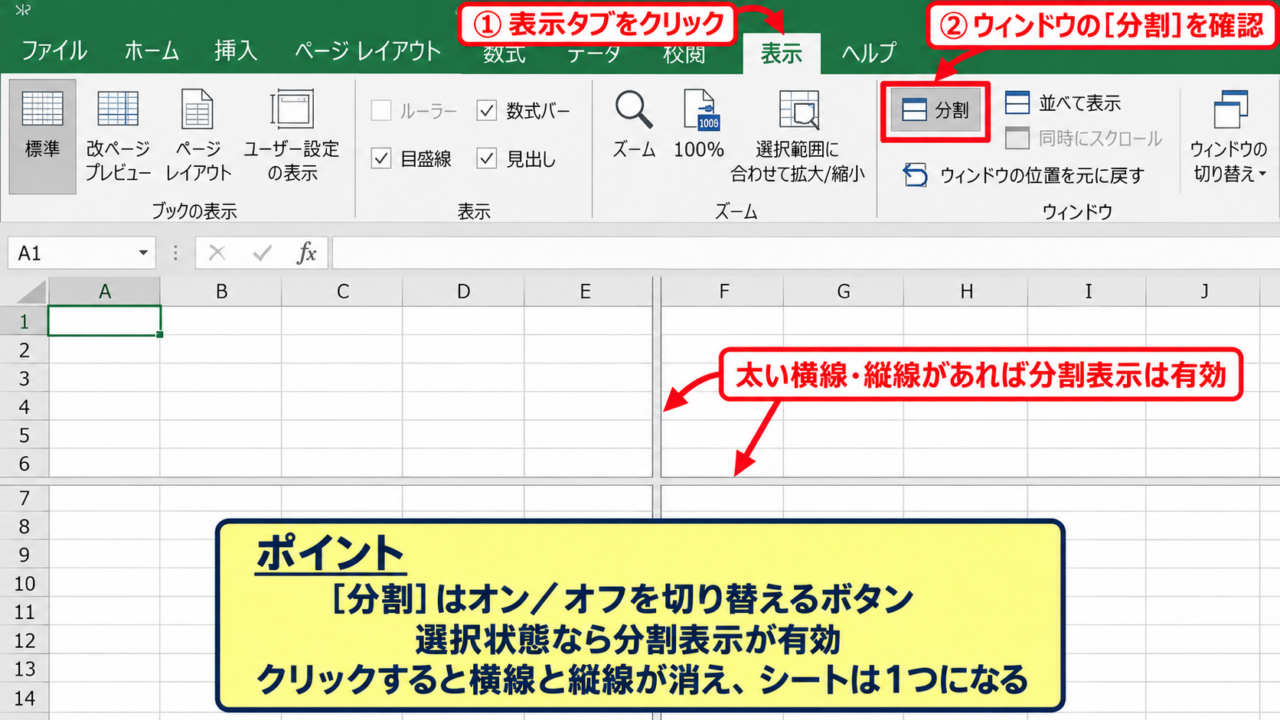The height and width of the screenshot is (720, 1280).
Task: Switch to 標準 workbook view
Action: point(43,136)
